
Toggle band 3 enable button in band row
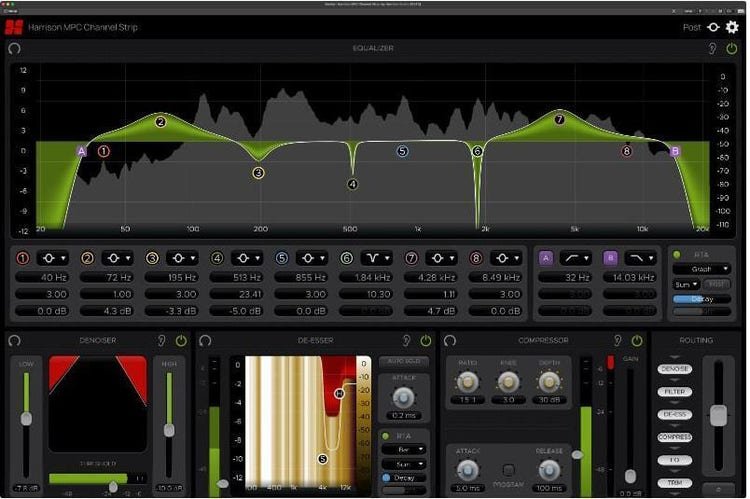tap(152, 258)
